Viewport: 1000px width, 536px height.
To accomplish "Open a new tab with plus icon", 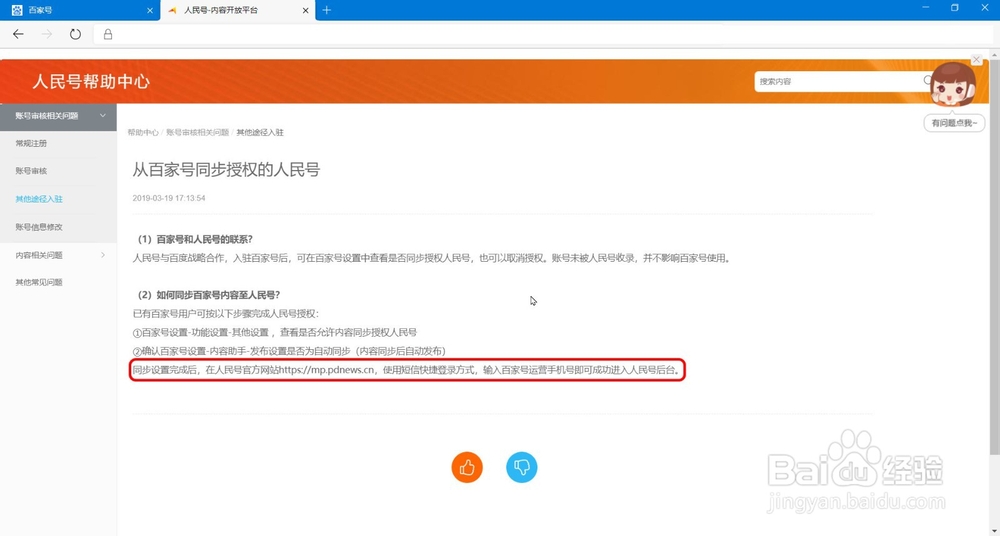I will 327,10.
